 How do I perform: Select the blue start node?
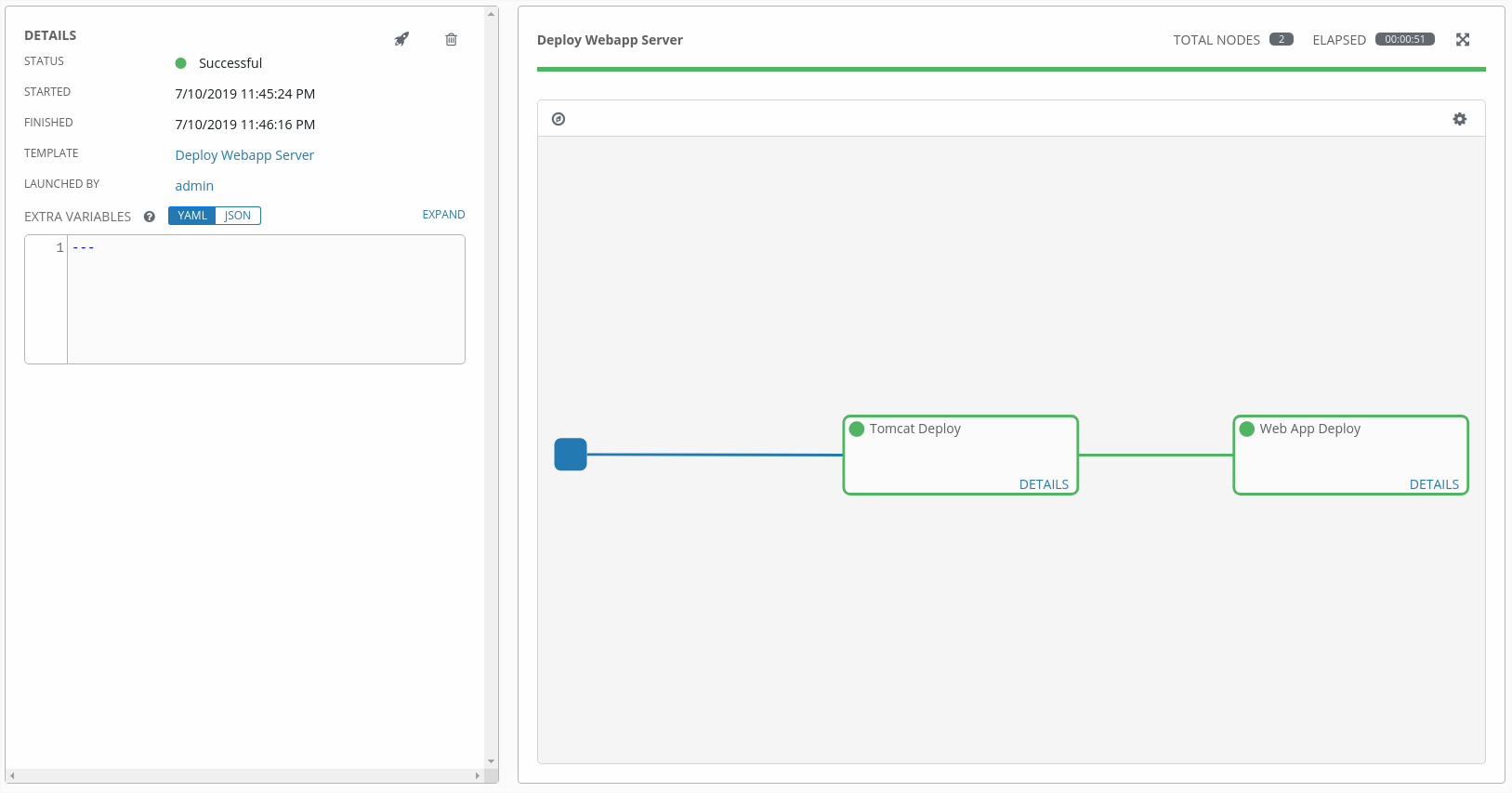pos(571,455)
